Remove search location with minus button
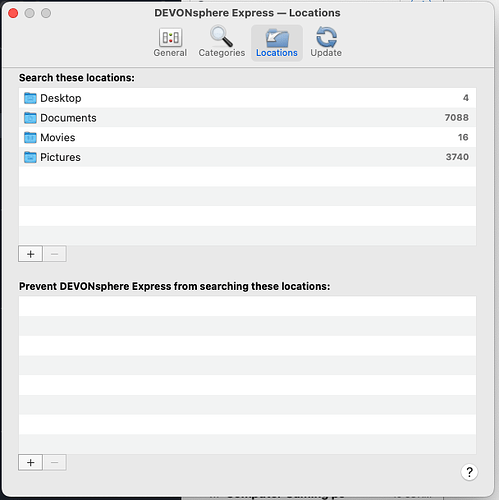 [x=55, y=254]
